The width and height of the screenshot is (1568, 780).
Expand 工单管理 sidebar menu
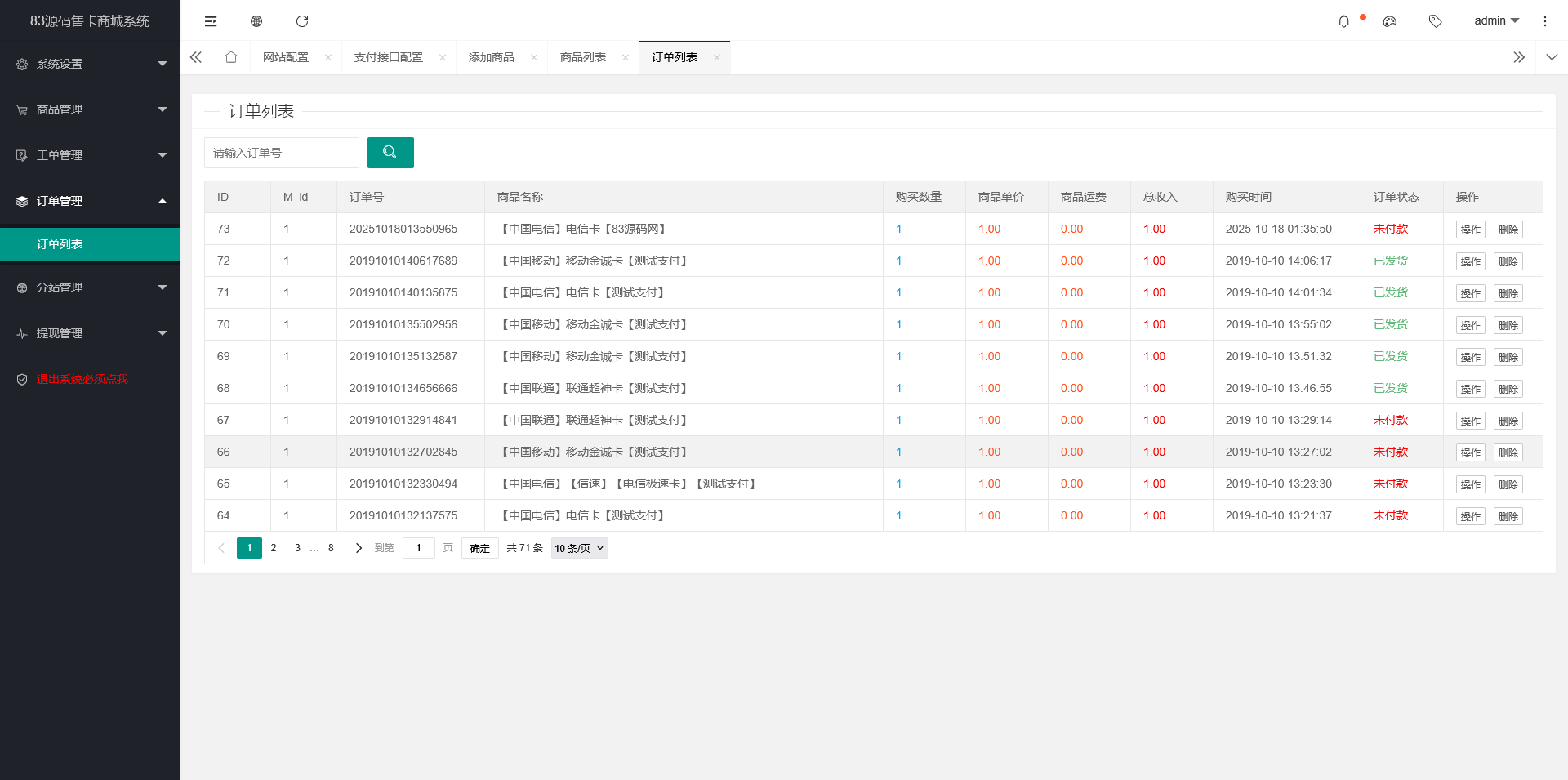pos(90,155)
